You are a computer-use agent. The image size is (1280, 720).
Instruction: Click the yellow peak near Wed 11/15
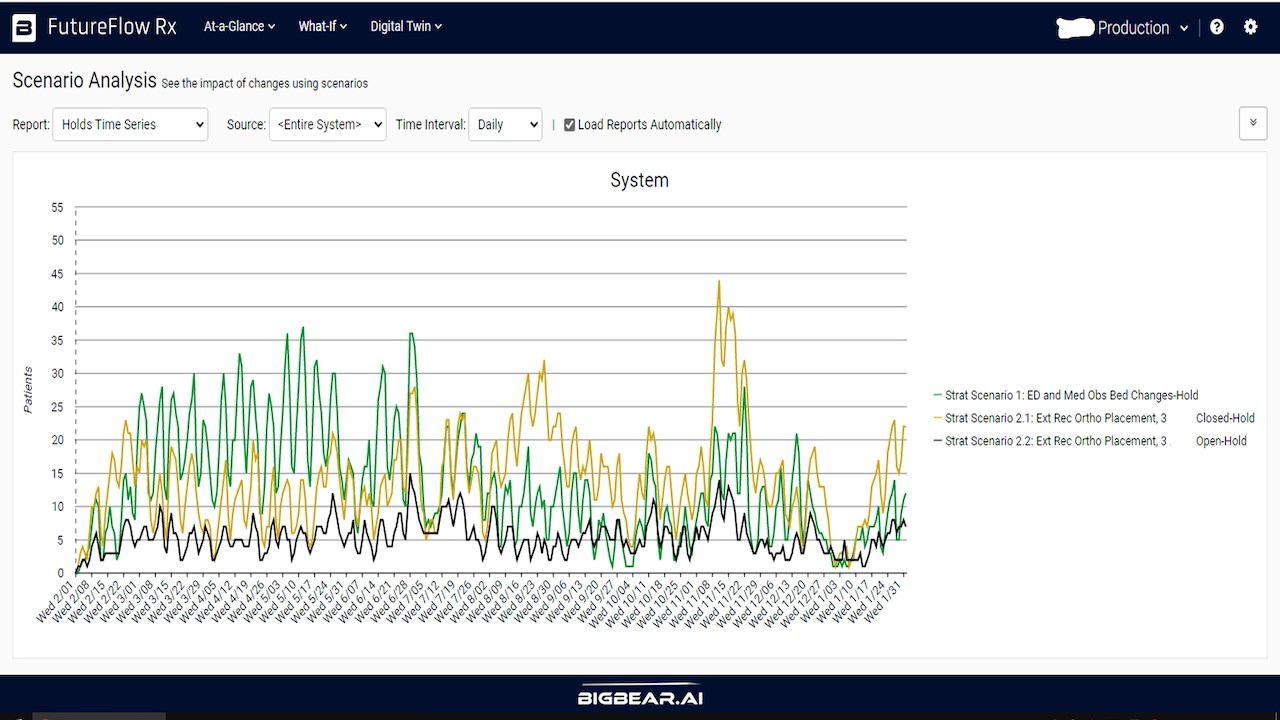(x=719, y=282)
